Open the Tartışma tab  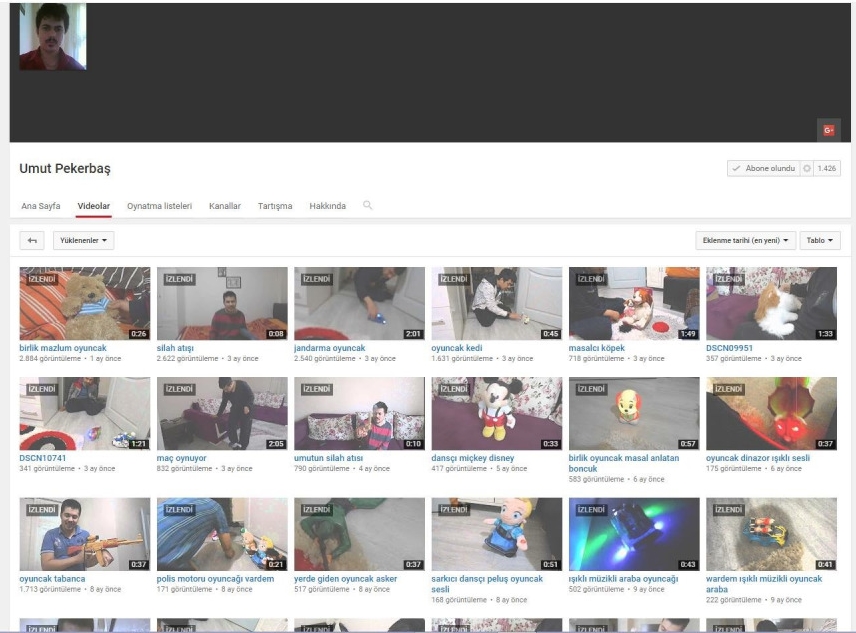pyautogui.click(x=275, y=206)
